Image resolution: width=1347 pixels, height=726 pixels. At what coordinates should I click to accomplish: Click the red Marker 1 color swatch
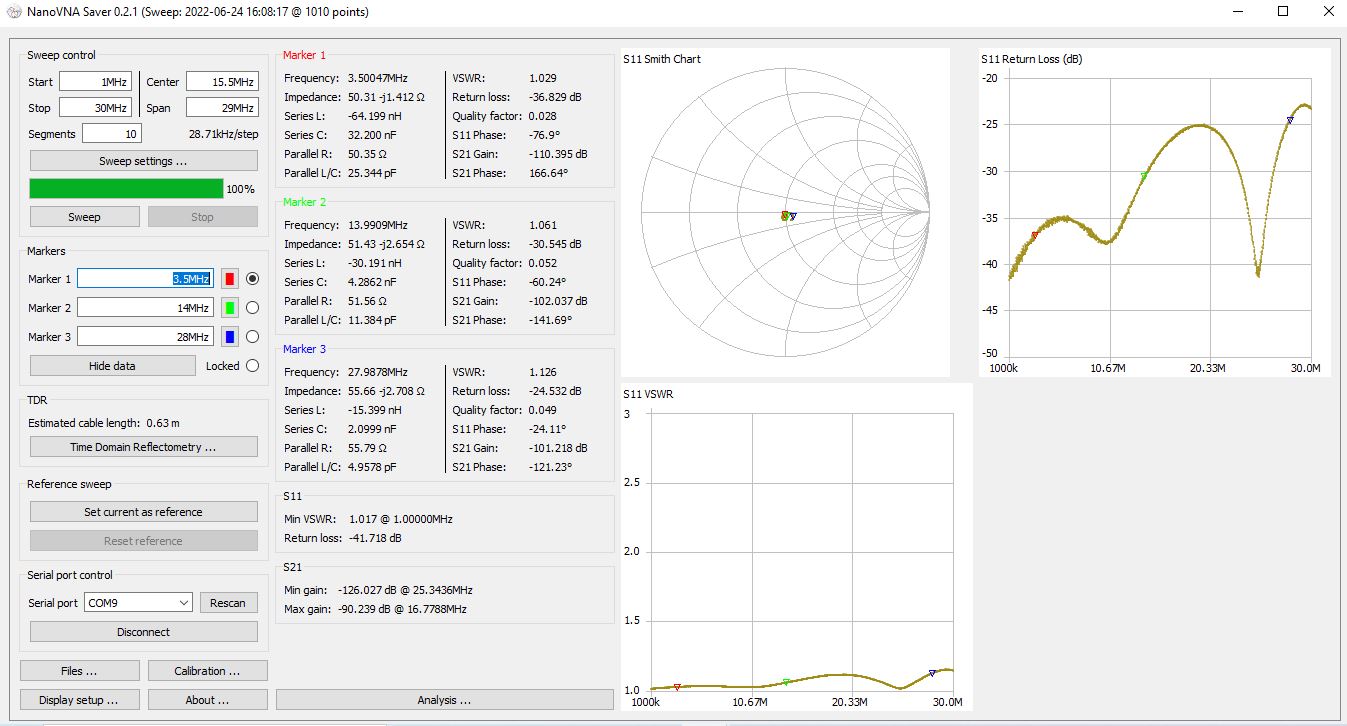(x=230, y=279)
